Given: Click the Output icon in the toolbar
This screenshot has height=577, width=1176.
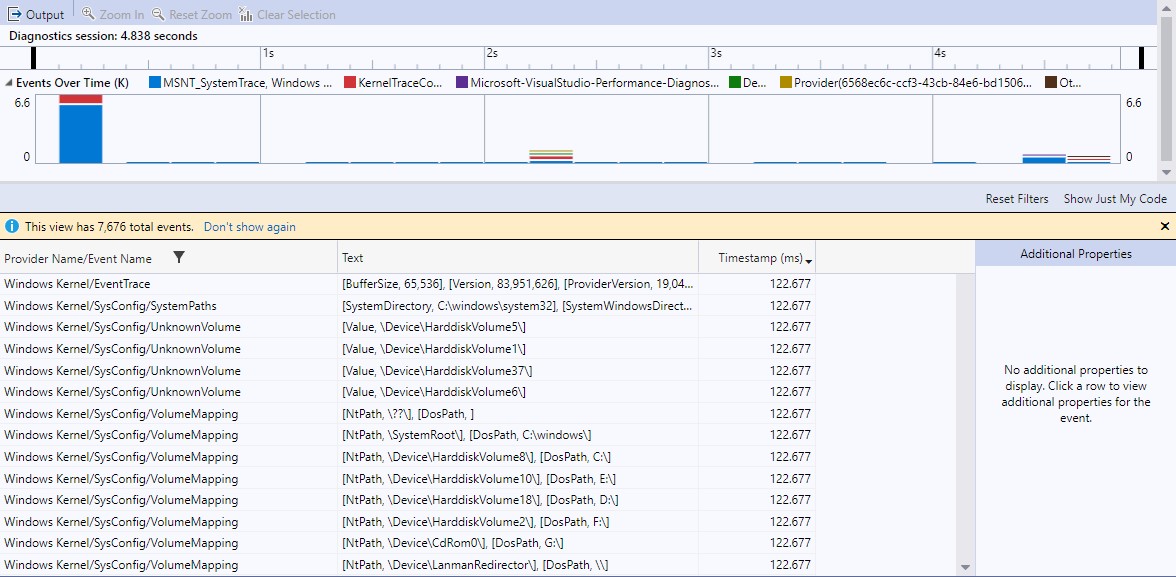Looking at the screenshot, I should (13, 13).
